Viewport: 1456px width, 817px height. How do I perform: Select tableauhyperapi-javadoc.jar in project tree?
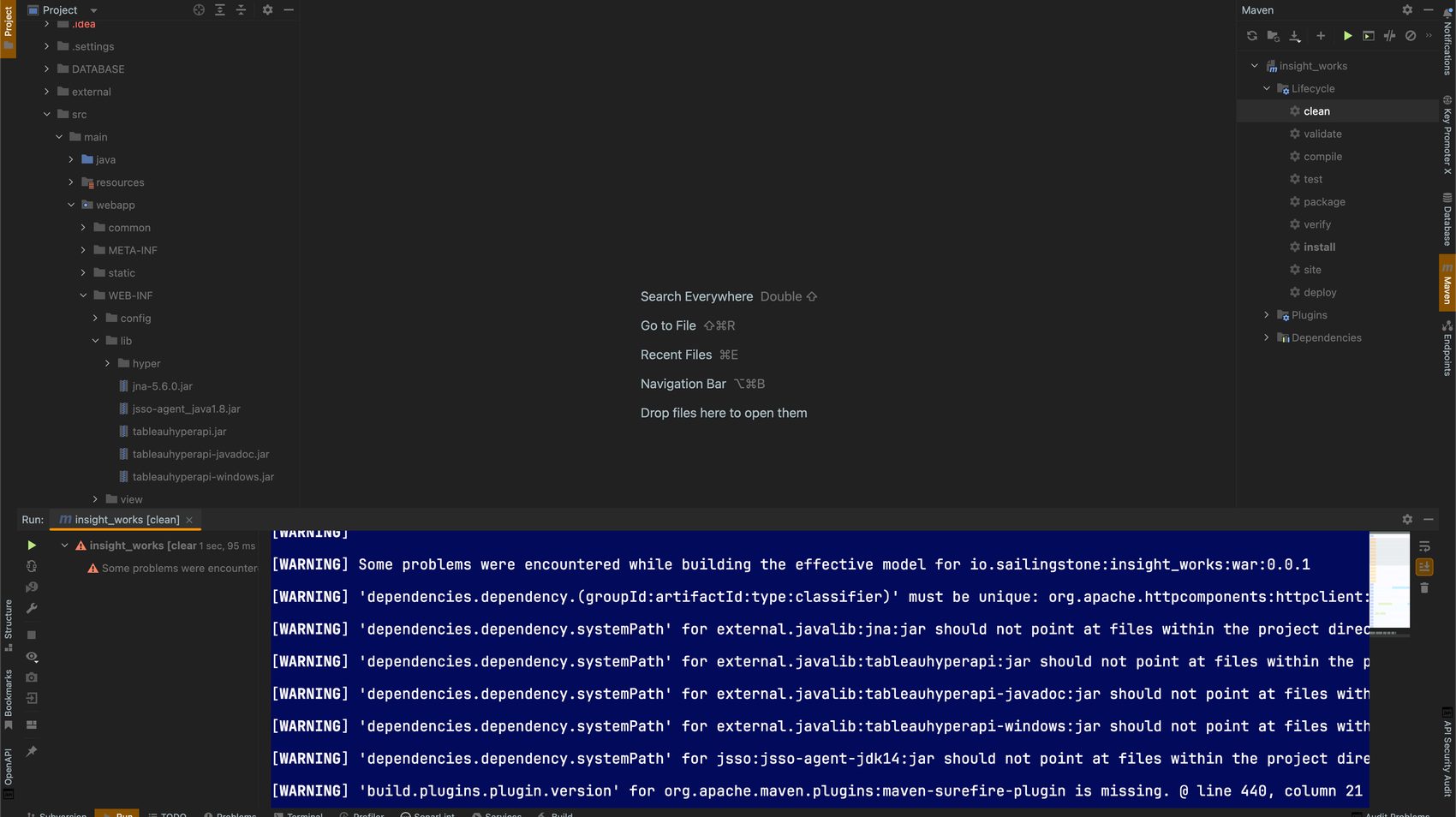tap(200, 455)
